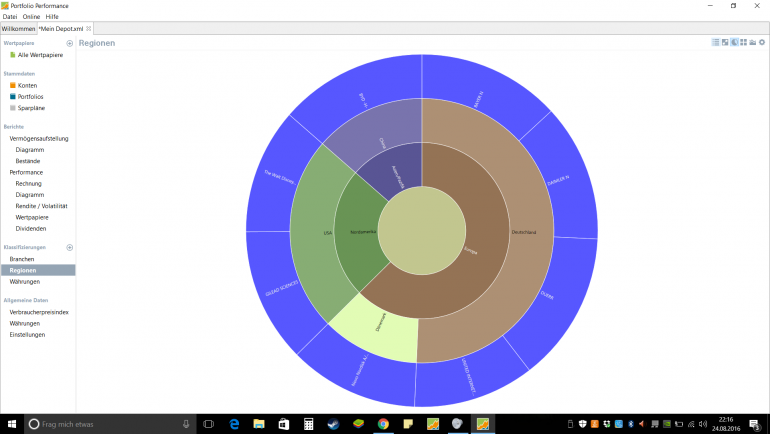Open Verbraucherpreisindex in the sidebar
770x434 pixels.
39,312
